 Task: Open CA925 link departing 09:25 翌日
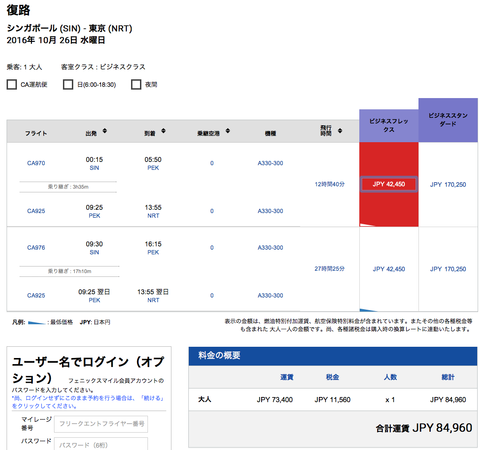(36, 295)
